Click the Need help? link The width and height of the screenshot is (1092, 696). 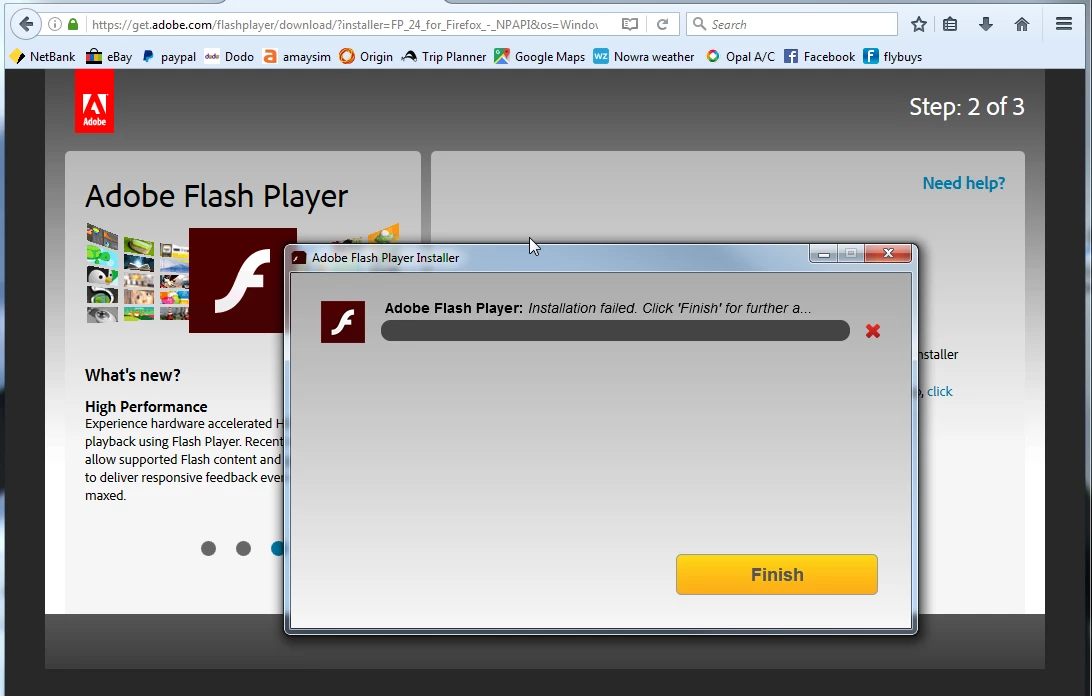click(x=964, y=183)
